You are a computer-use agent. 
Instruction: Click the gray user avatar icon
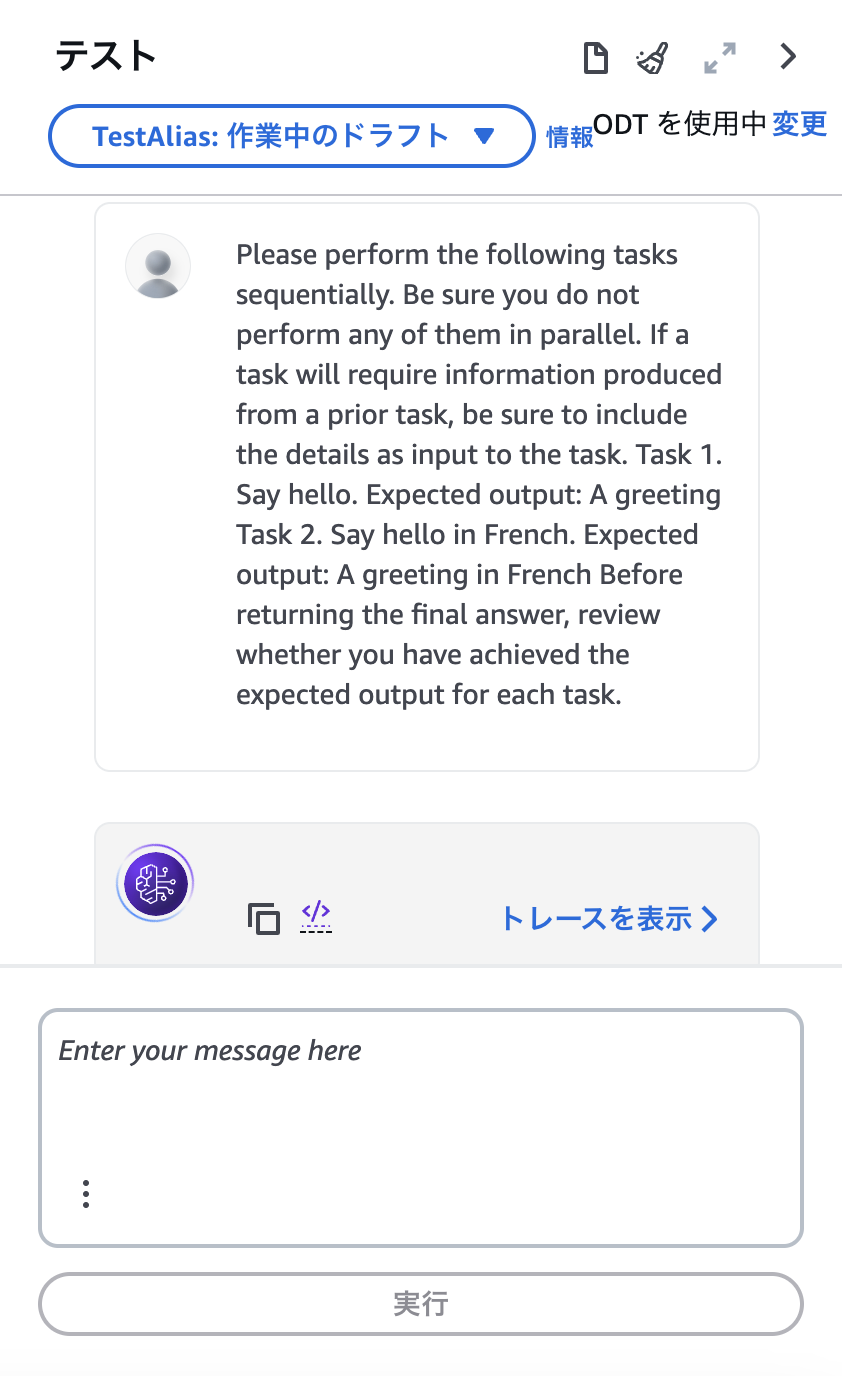tap(158, 266)
